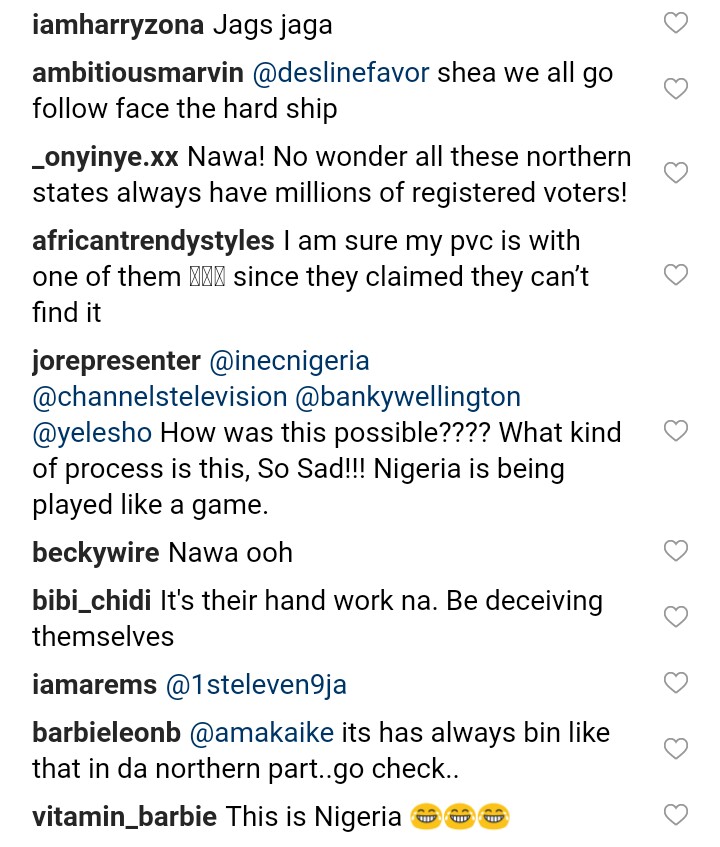Heart iamarems' comment mentioning 1steleven9ja
Image resolution: width=720 pixels, height=847 pixels.
[x=677, y=683]
